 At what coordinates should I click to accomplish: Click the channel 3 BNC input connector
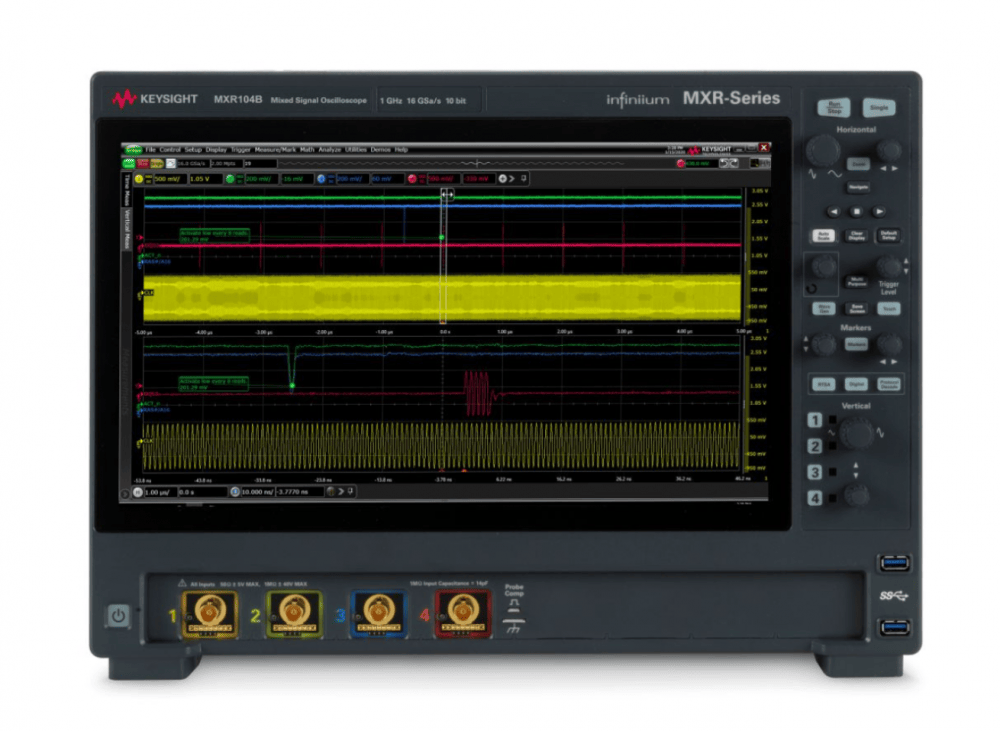pos(378,614)
